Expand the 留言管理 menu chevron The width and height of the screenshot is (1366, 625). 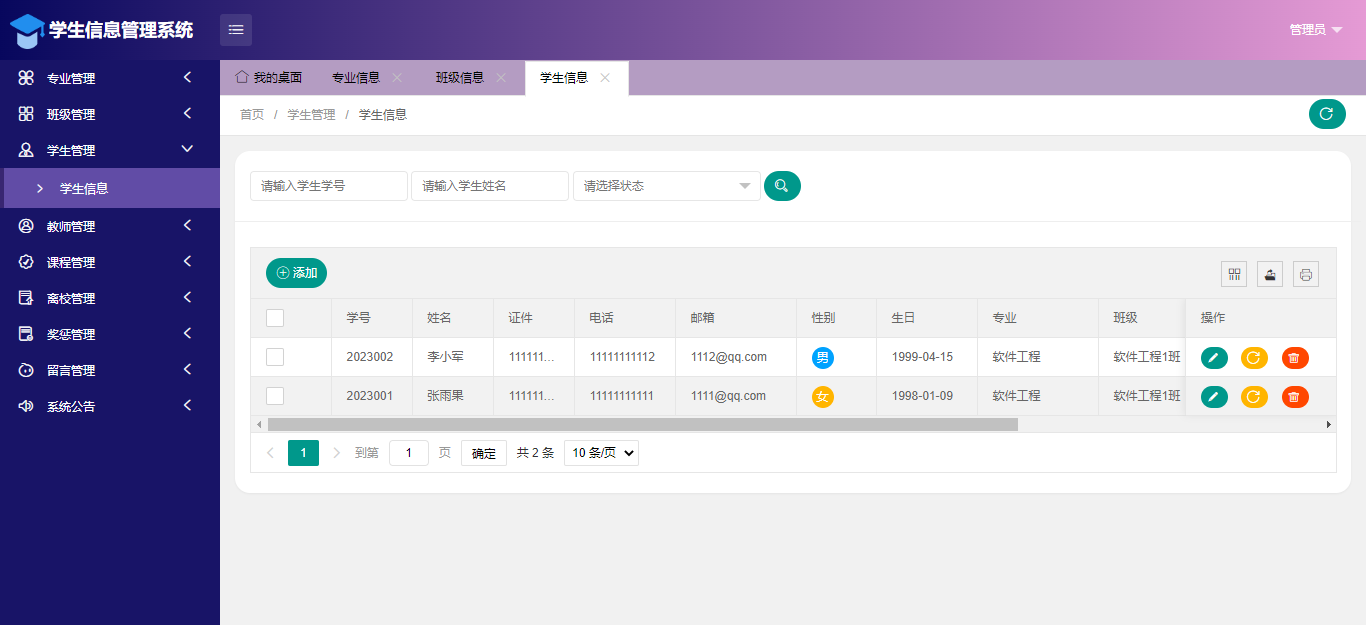187,369
